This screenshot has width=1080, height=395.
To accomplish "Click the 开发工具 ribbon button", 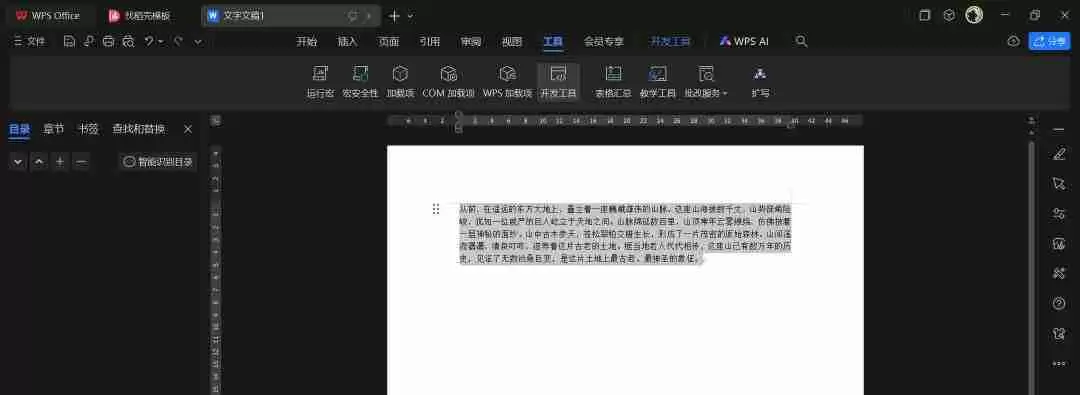I will tap(559, 82).
